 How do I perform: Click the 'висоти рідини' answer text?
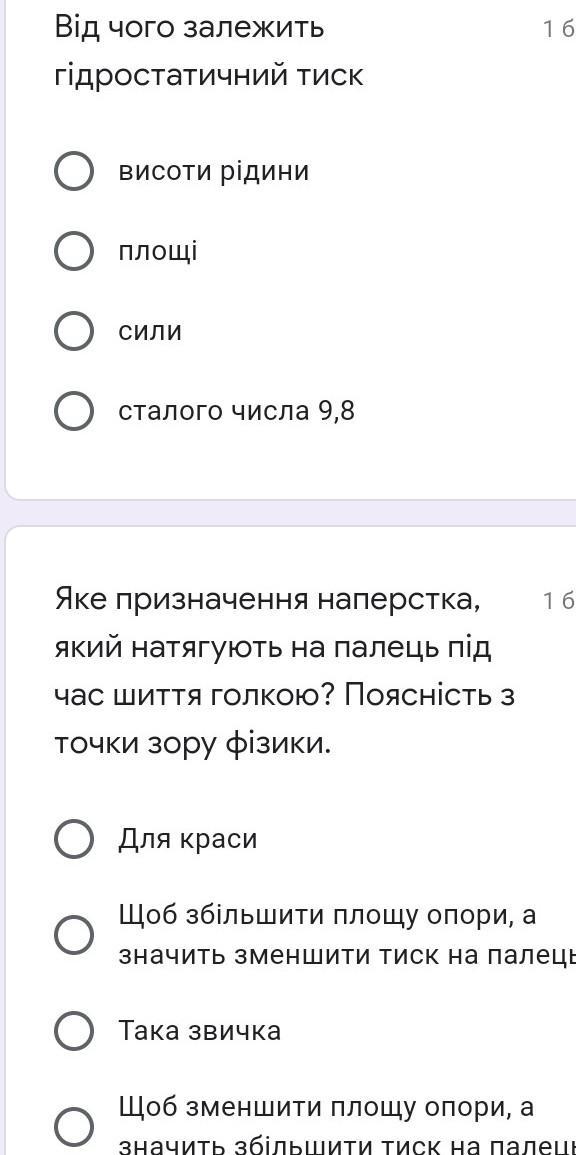214,172
